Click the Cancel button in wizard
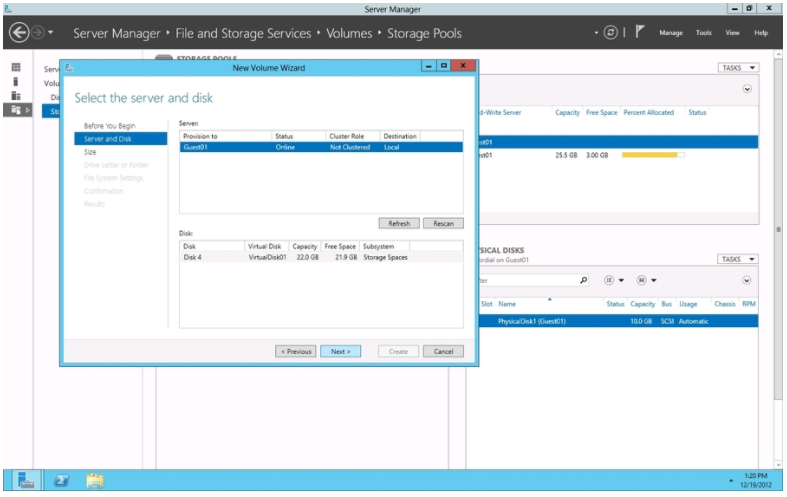Image resolution: width=787 pixels, height=497 pixels. tap(443, 351)
